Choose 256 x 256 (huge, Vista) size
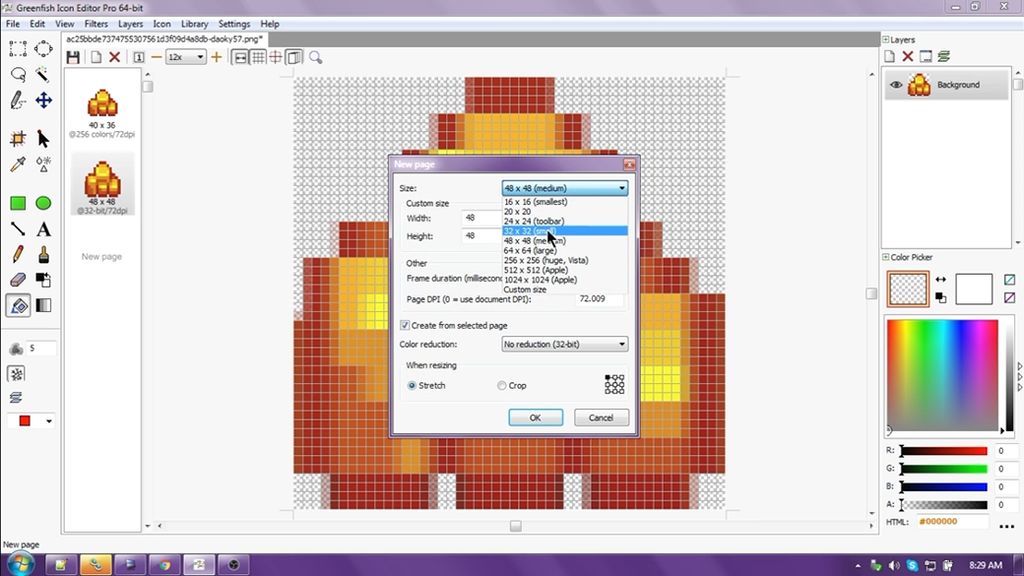Image resolution: width=1024 pixels, height=576 pixels. coord(548,259)
